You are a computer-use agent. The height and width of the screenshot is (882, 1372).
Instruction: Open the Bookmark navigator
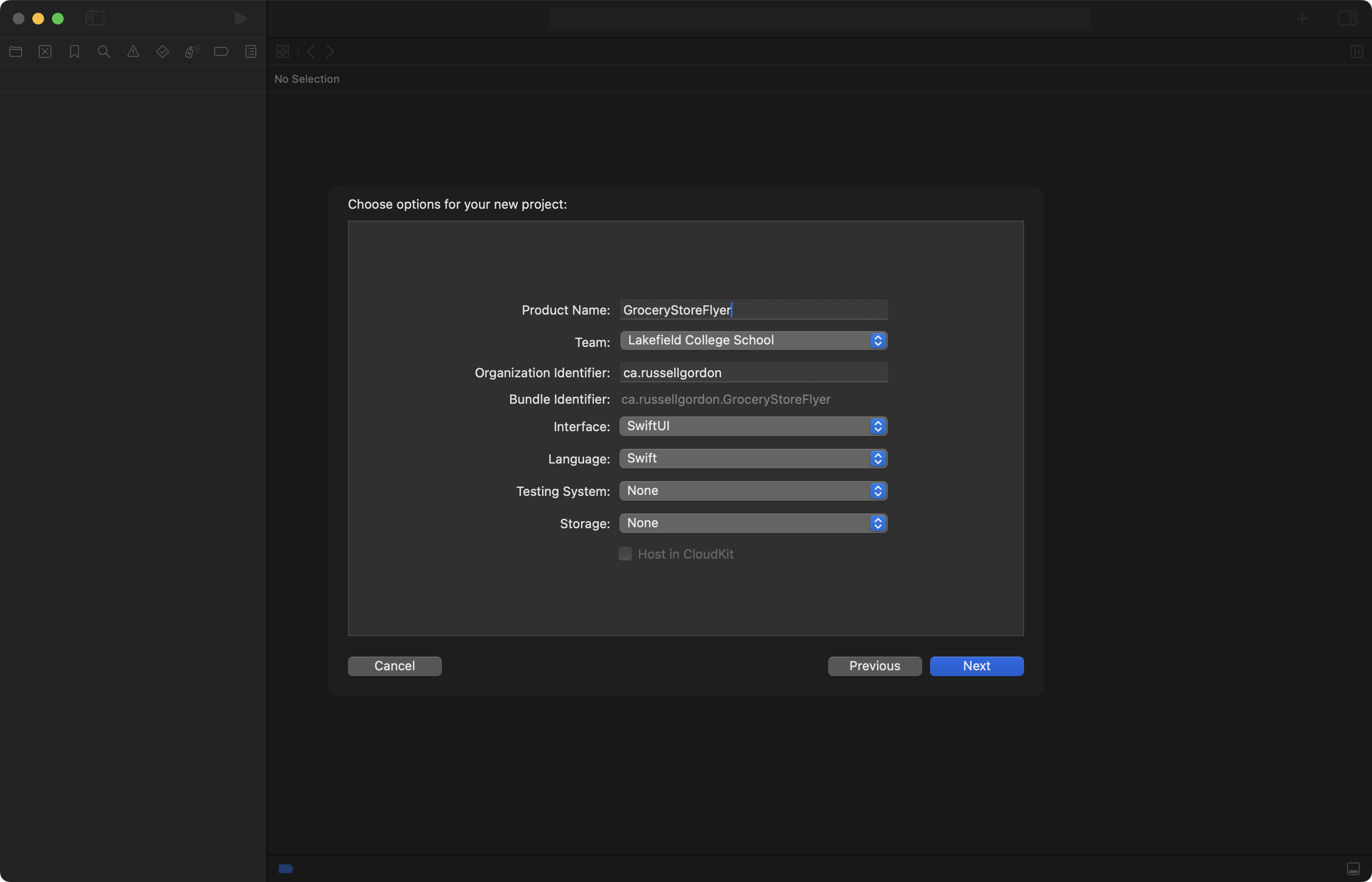[x=74, y=51]
